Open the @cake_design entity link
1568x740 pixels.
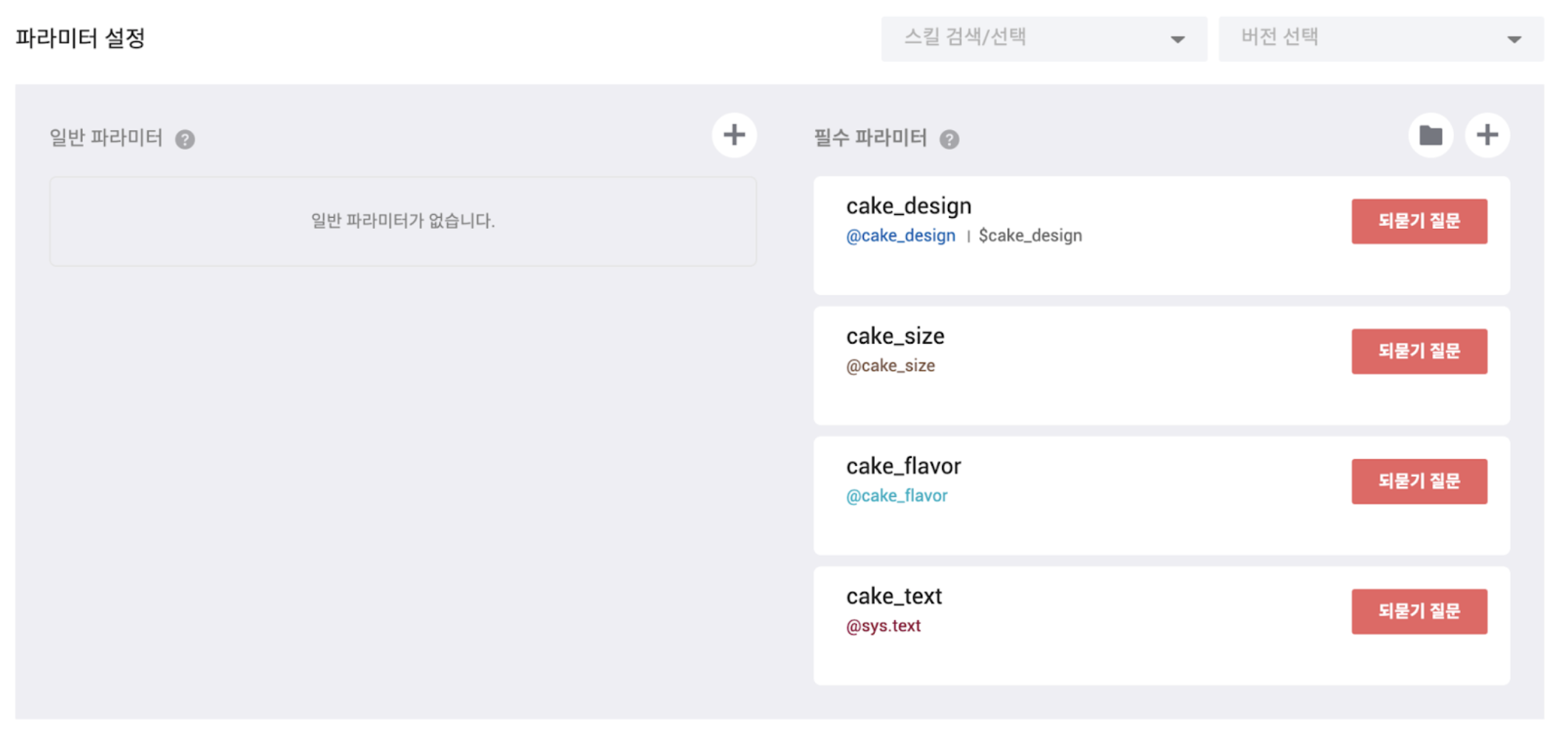coord(901,236)
